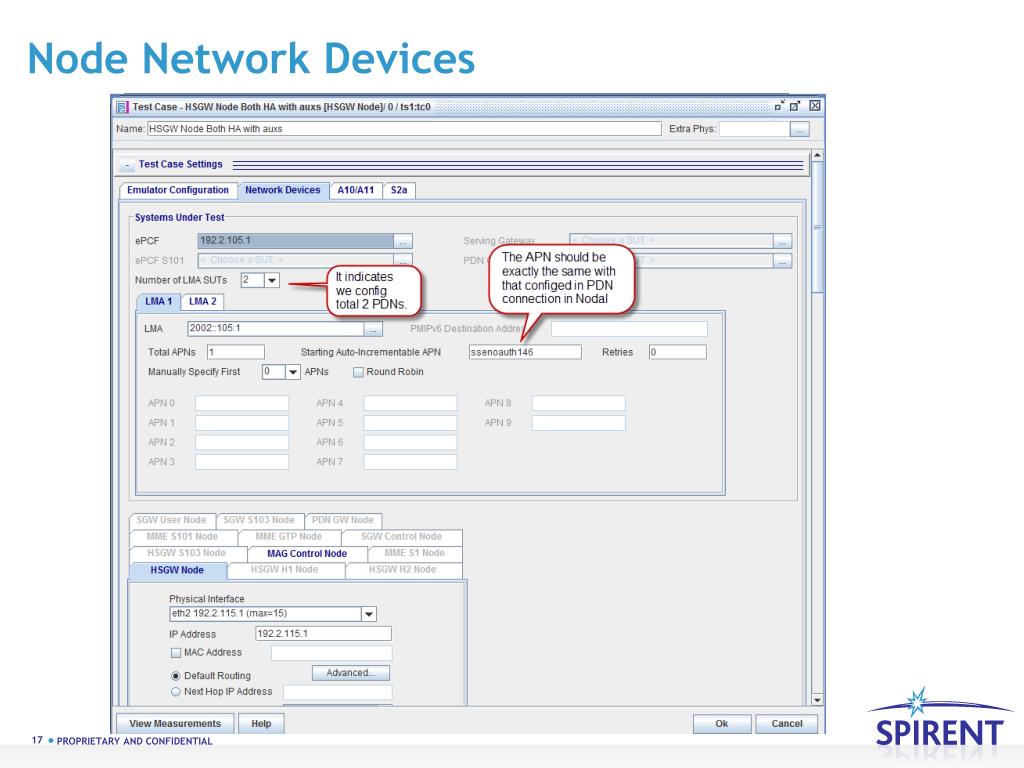1024x768 pixels.
Task: Click the IP Address field showing 192.2.115.1
Action: coord(323,633)
